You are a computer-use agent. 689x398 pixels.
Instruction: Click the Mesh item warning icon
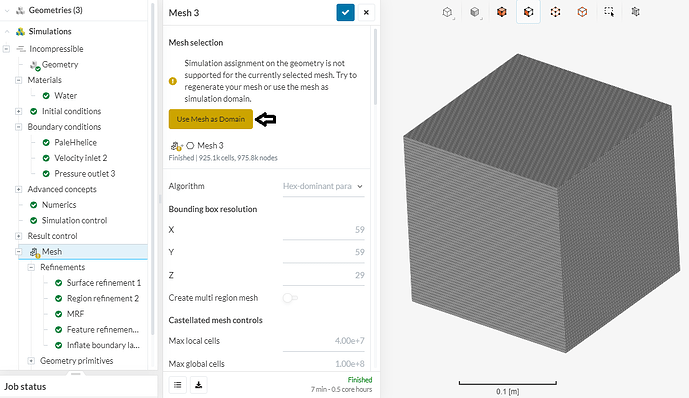pos(38,256)
